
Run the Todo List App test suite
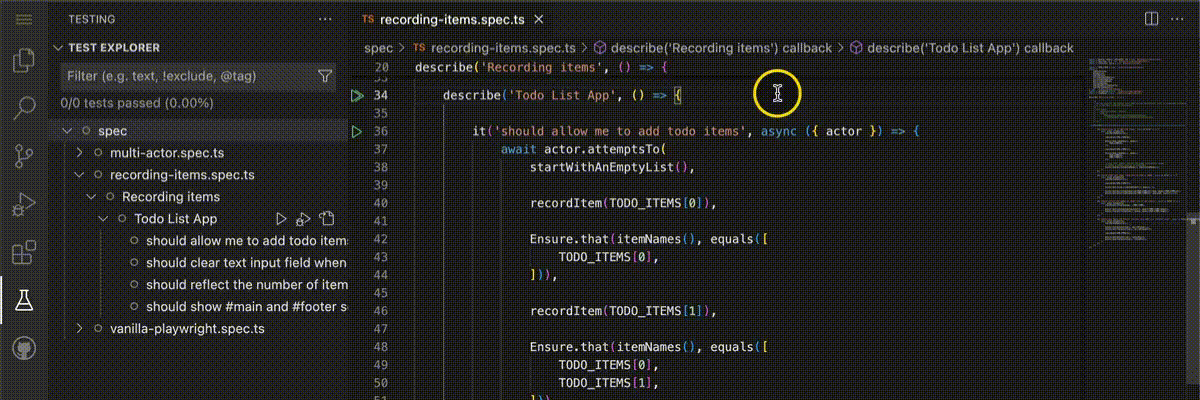pos(281,219)
